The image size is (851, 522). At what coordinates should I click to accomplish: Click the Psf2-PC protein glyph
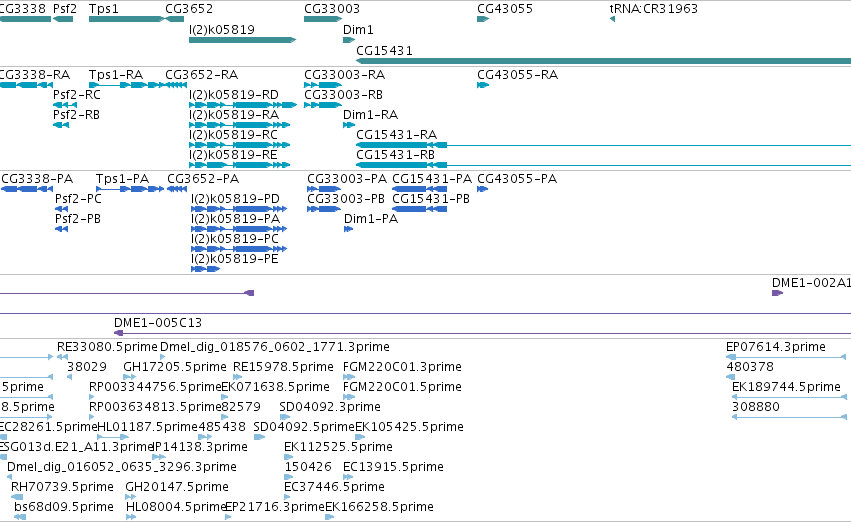click(x=61, y=209)
